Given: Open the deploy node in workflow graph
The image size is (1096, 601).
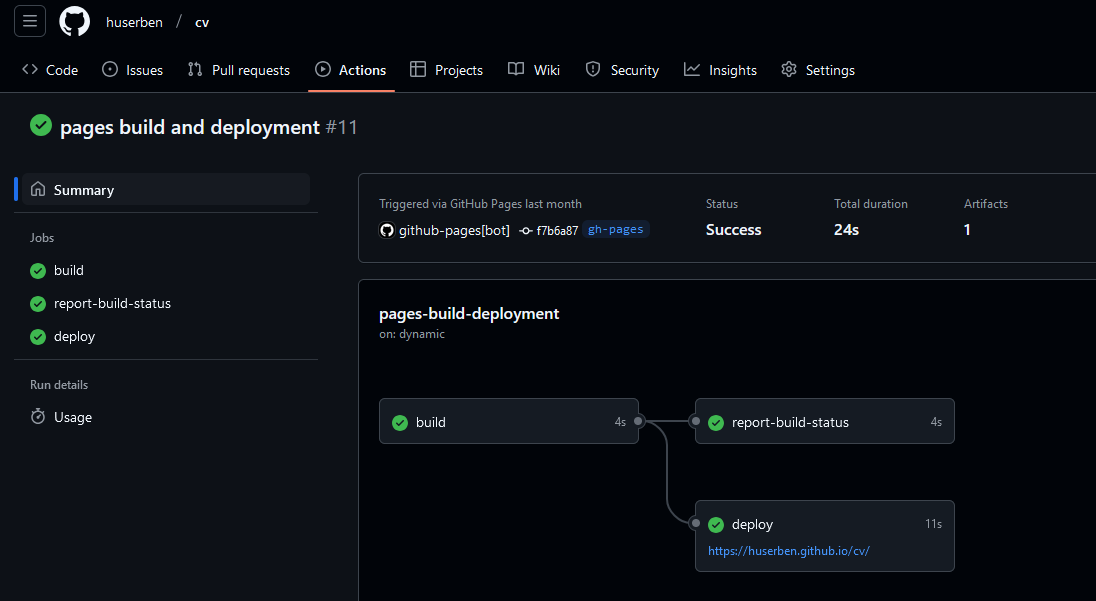Looking at the screenshot, I should pyautogui.click(x=825, y=536).
